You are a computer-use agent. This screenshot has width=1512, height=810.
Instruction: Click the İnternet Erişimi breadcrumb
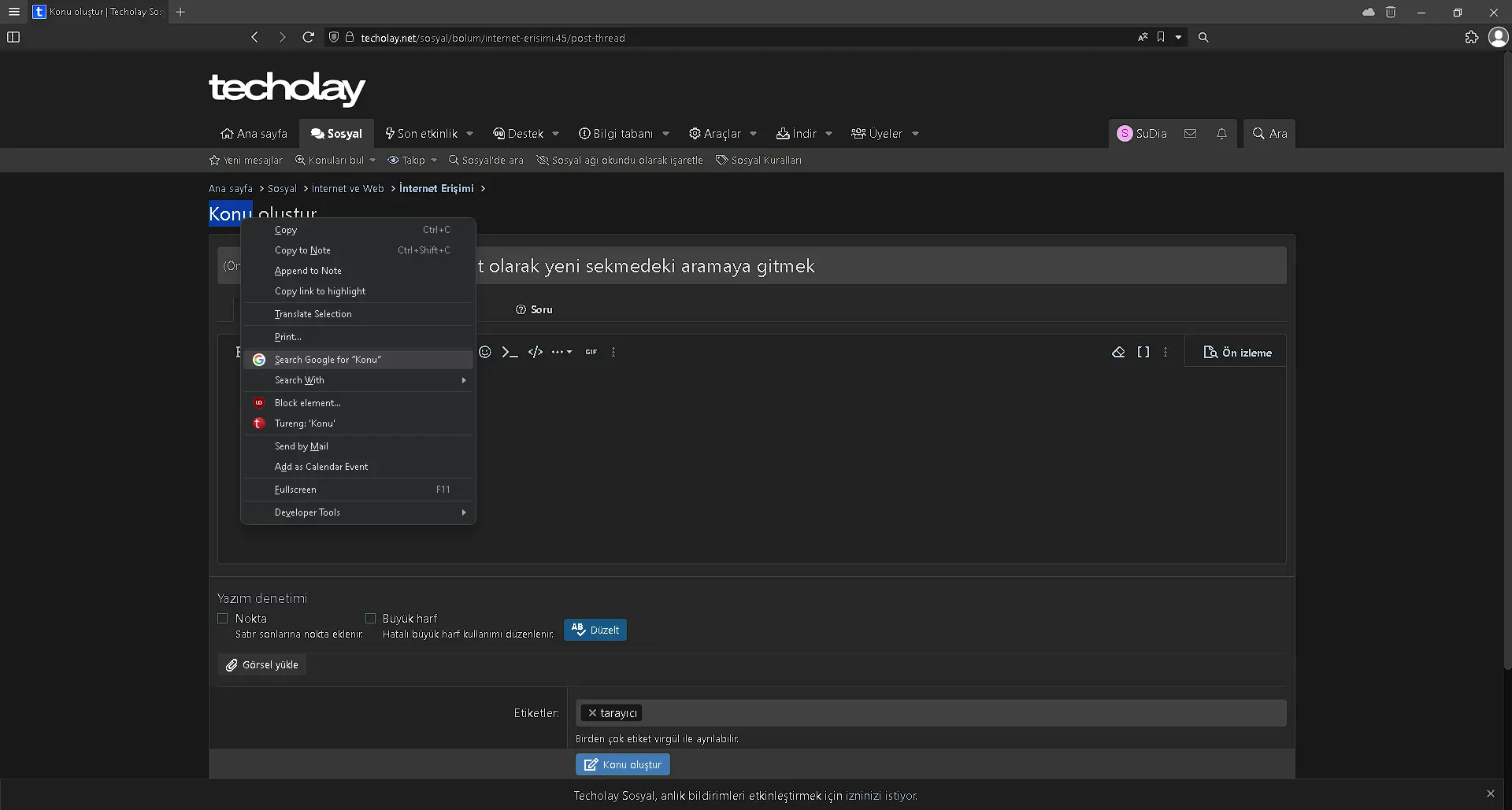[436, 189]
